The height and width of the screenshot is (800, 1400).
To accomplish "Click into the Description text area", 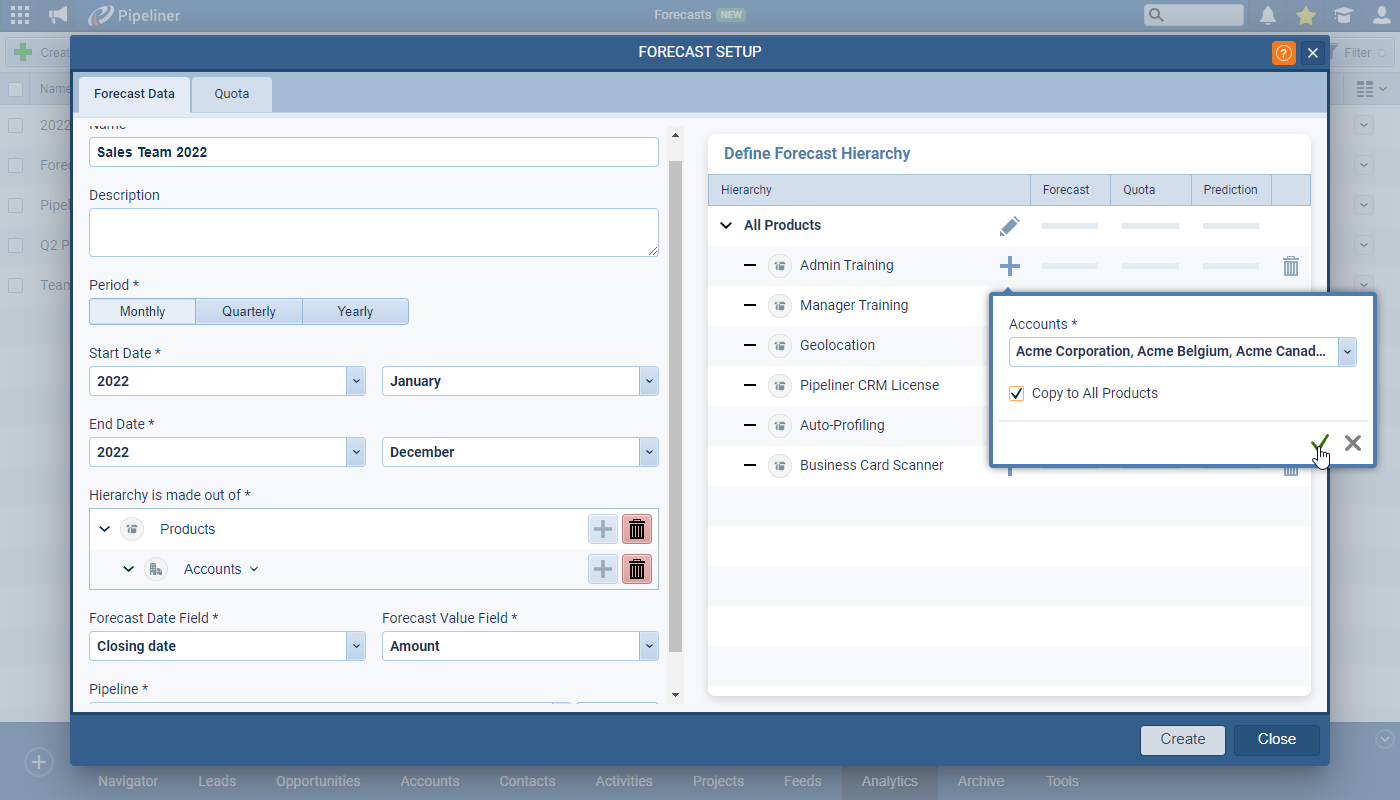I will pyautogui.click(x=373, y=232).
